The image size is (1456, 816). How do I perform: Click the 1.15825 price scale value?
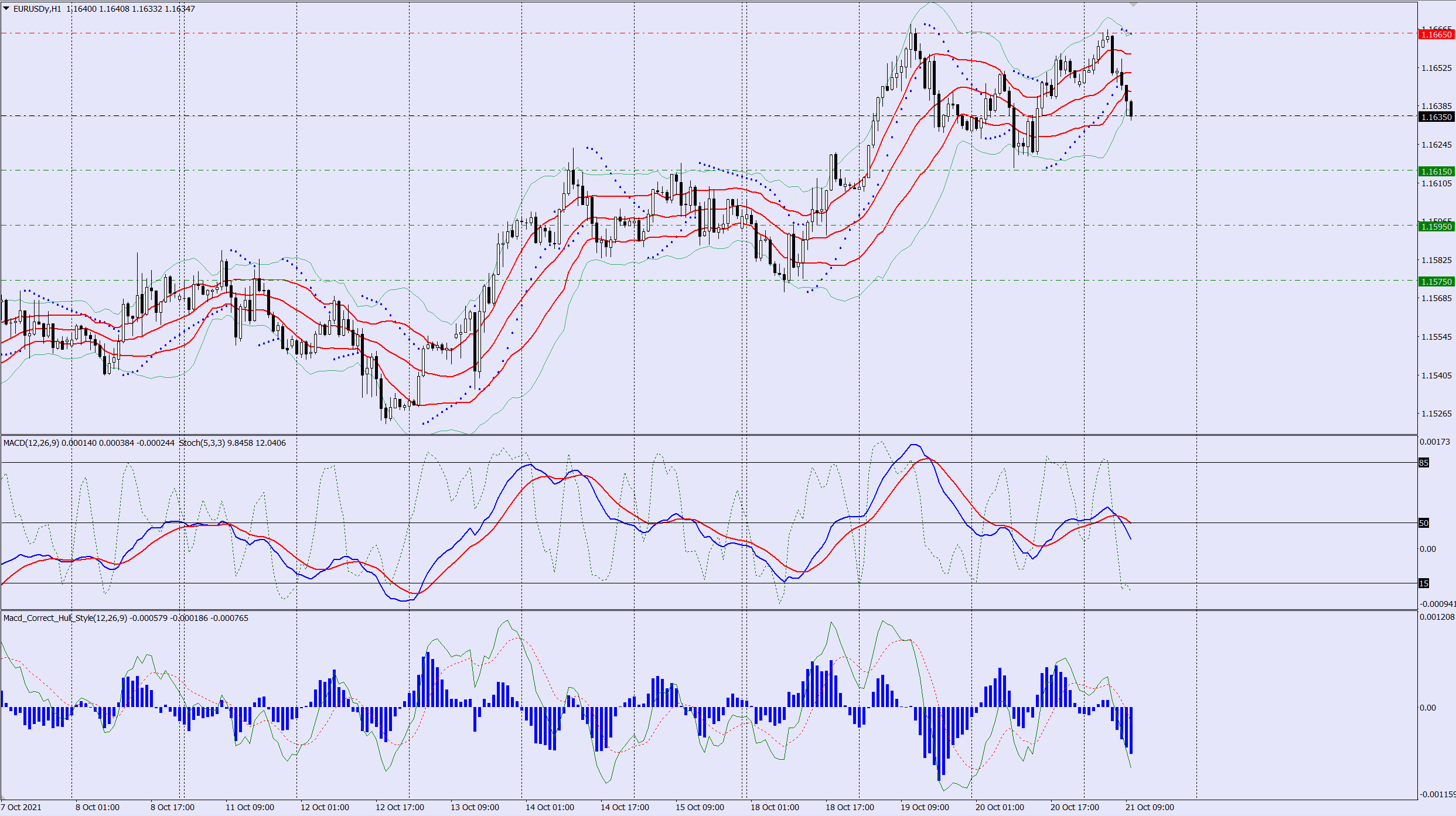coord(1437,260)
